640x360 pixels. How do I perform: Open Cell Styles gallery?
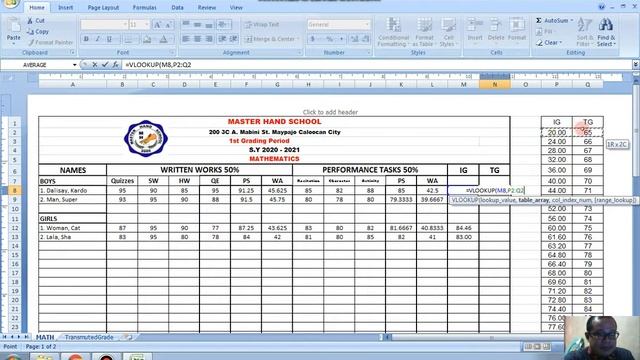coord(448,32)
